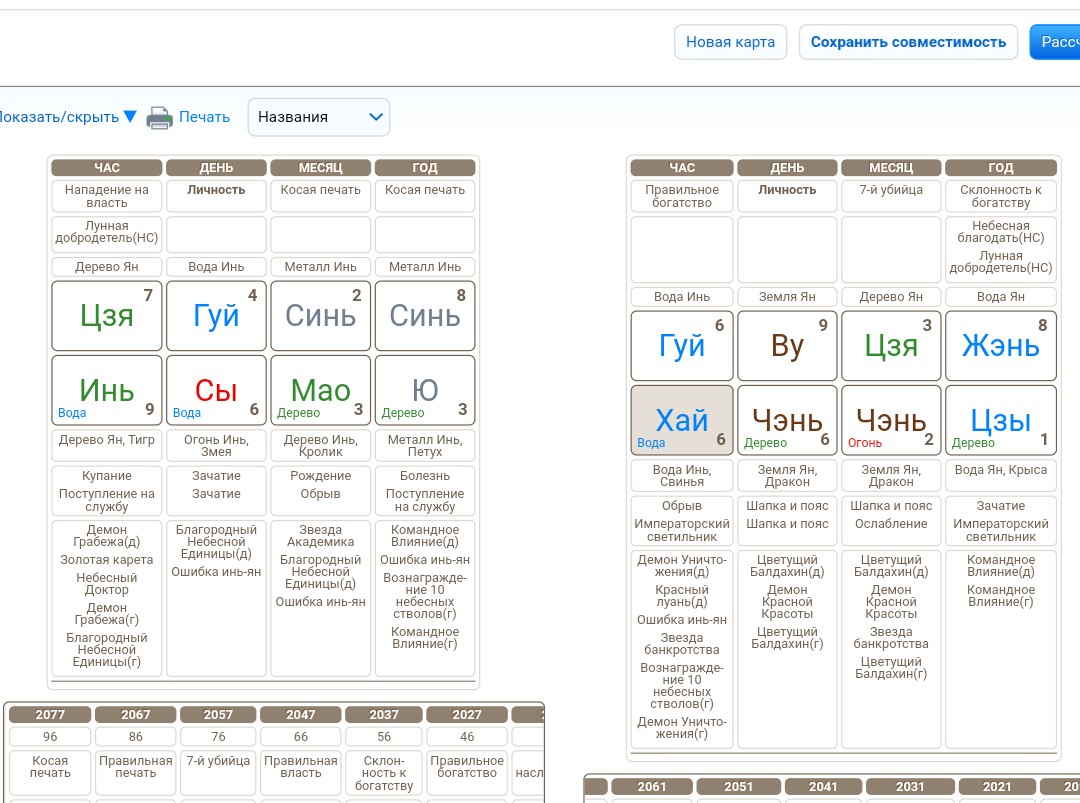Select the green Цзя tile in left chart

click(x=107, y=316)
